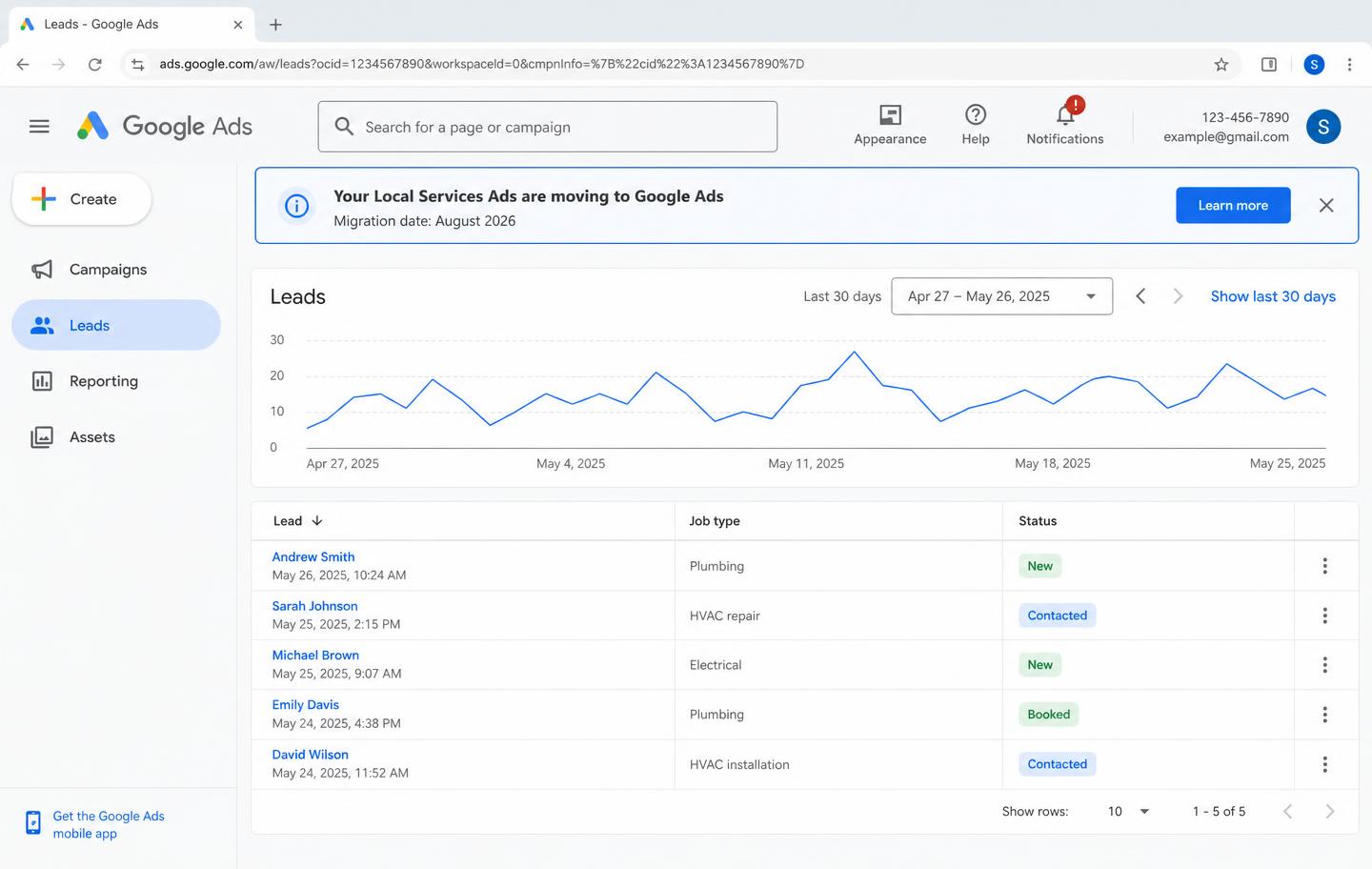
Task: Select Leads in the sidebar
Action: point(116,325)
